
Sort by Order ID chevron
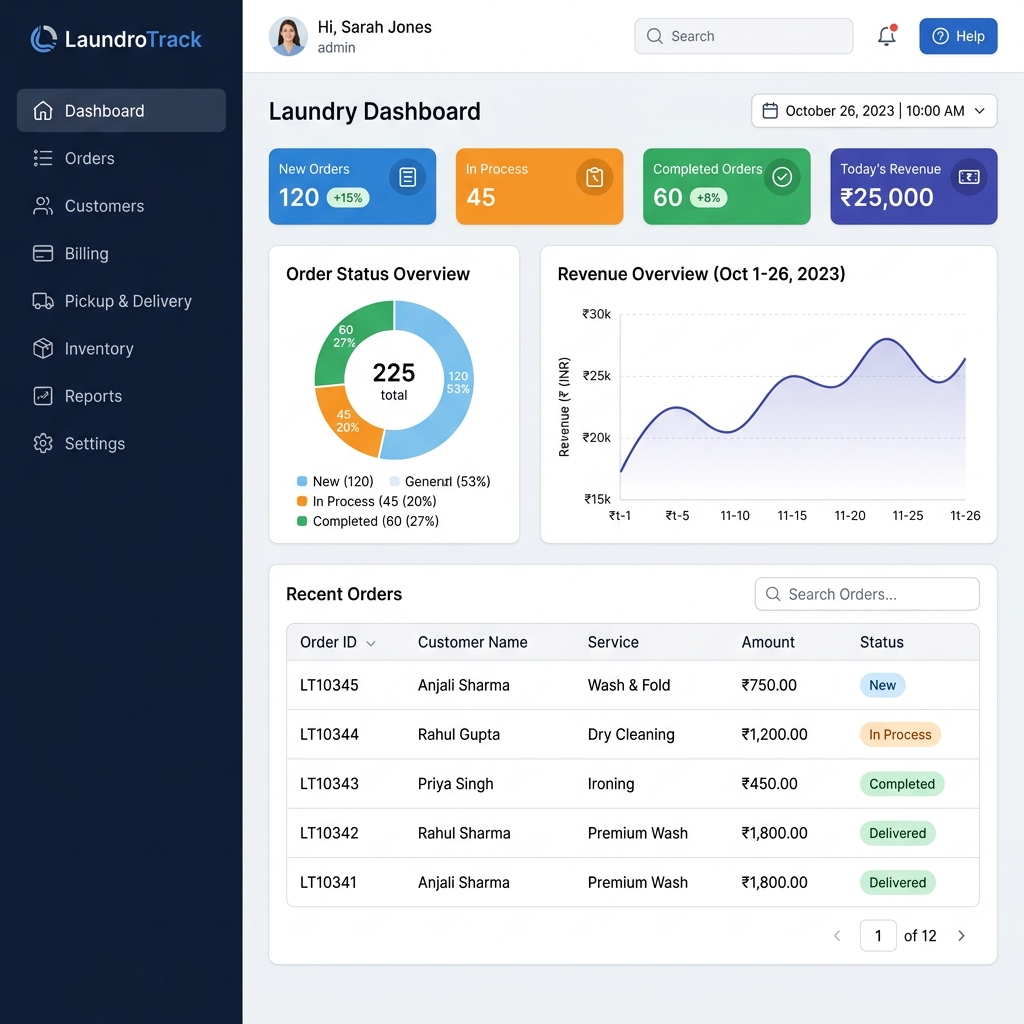click(x=371, y=643)
